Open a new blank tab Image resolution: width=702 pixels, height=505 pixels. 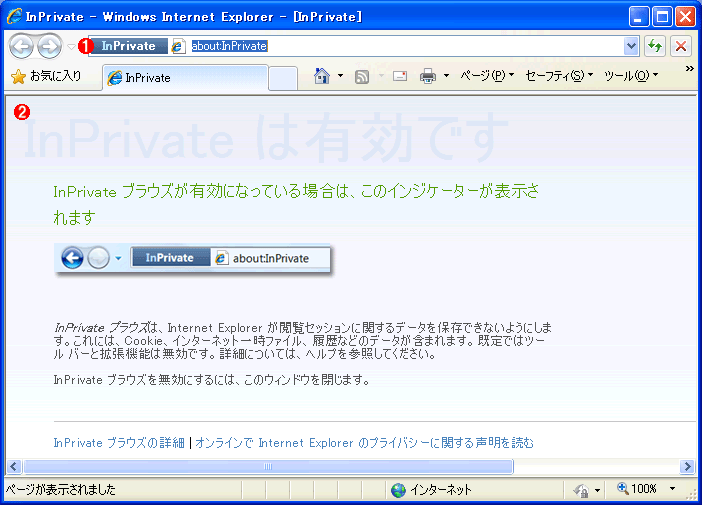coord(283,78)
